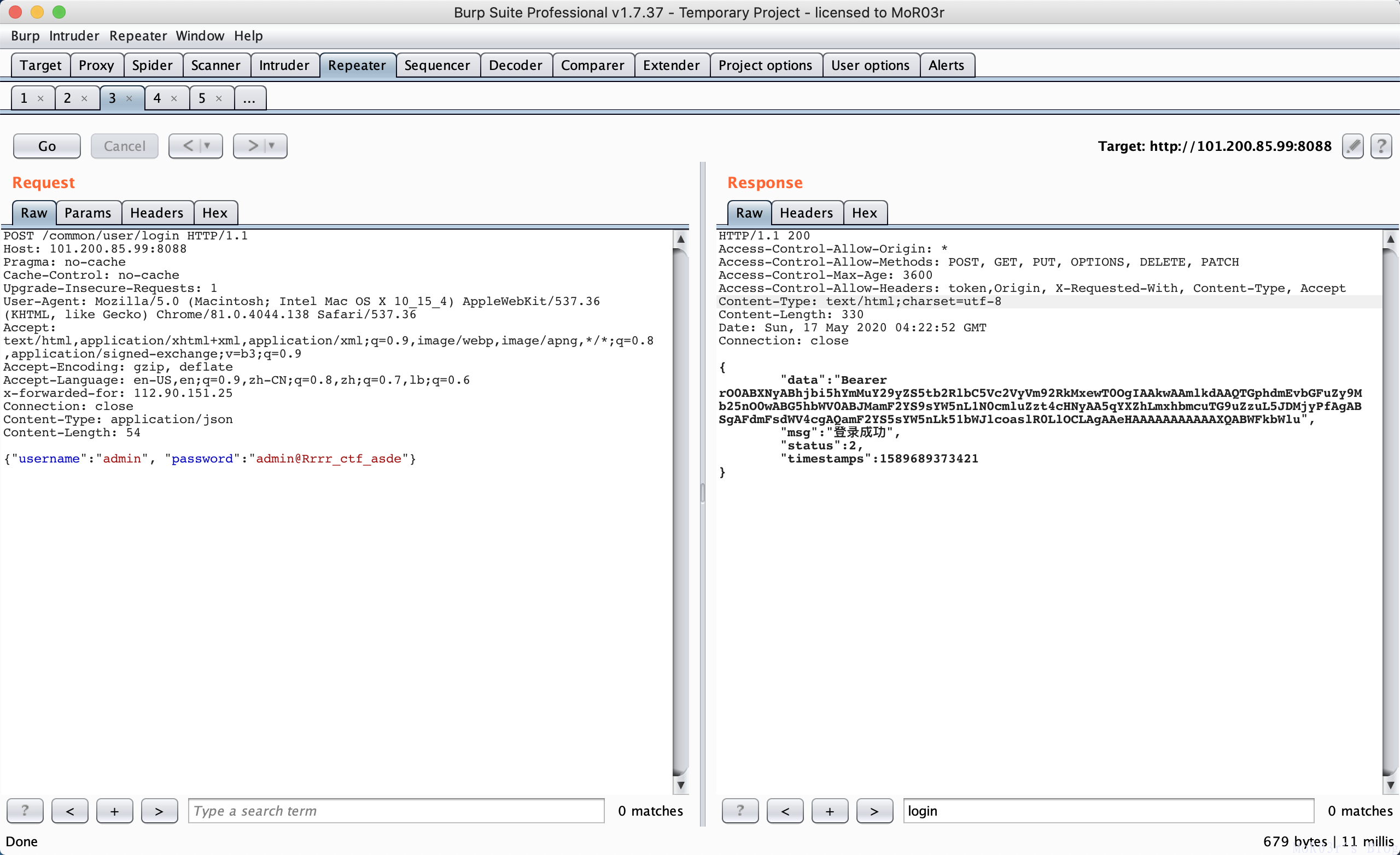1400x855 pixels.
Task: Click the 'Content-Length: 330' response header
Action: tap(791, 315)
